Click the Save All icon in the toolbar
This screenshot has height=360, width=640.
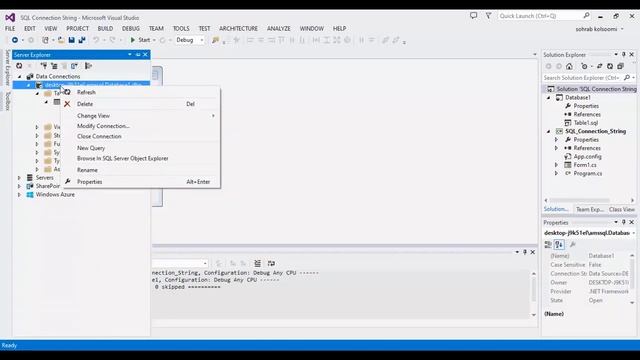[x=82, y=40]
